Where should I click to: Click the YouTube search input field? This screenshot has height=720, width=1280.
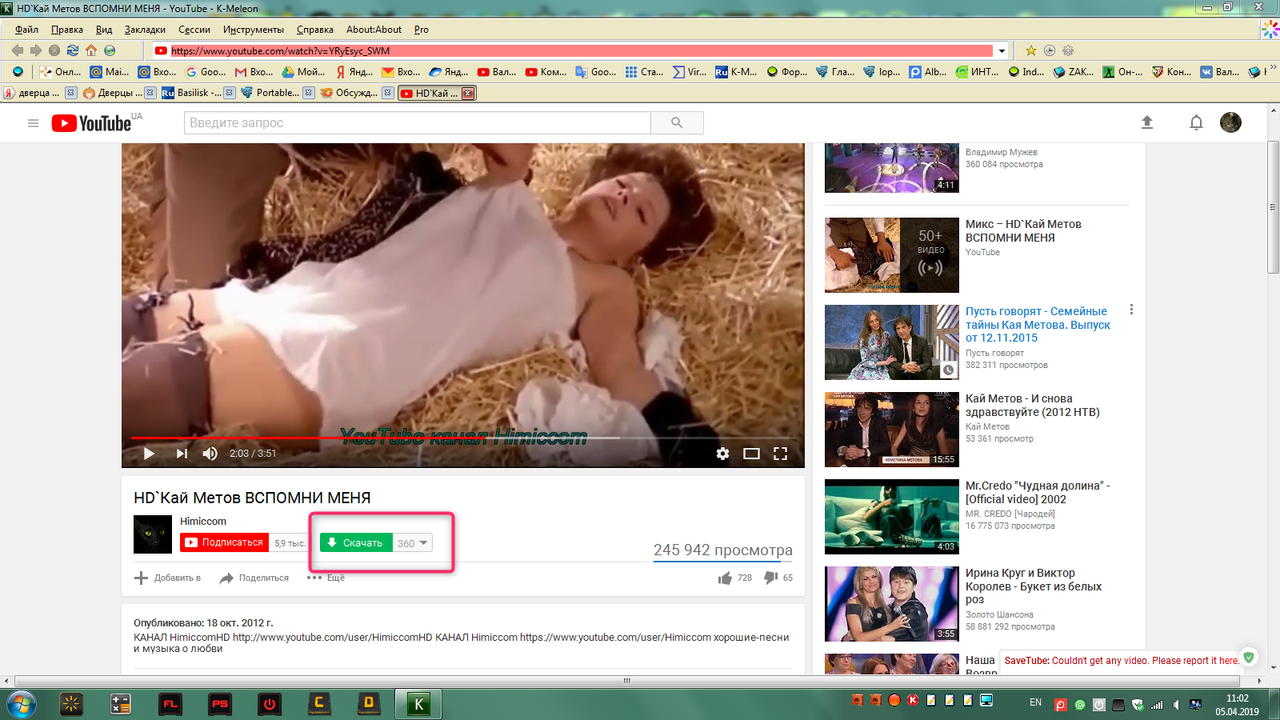coord(417,123)
